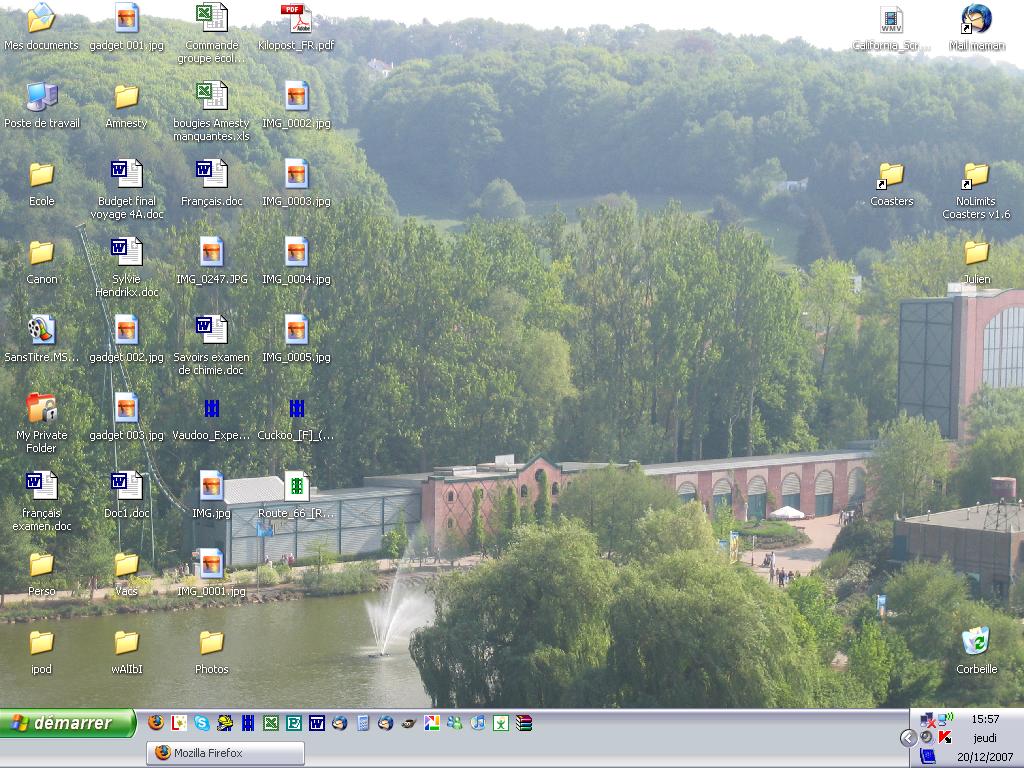Viewport: 1024px width, 768px height.
Task: Click the Kaspersky antivirus tray icon
Action: [x=945, y=737]
